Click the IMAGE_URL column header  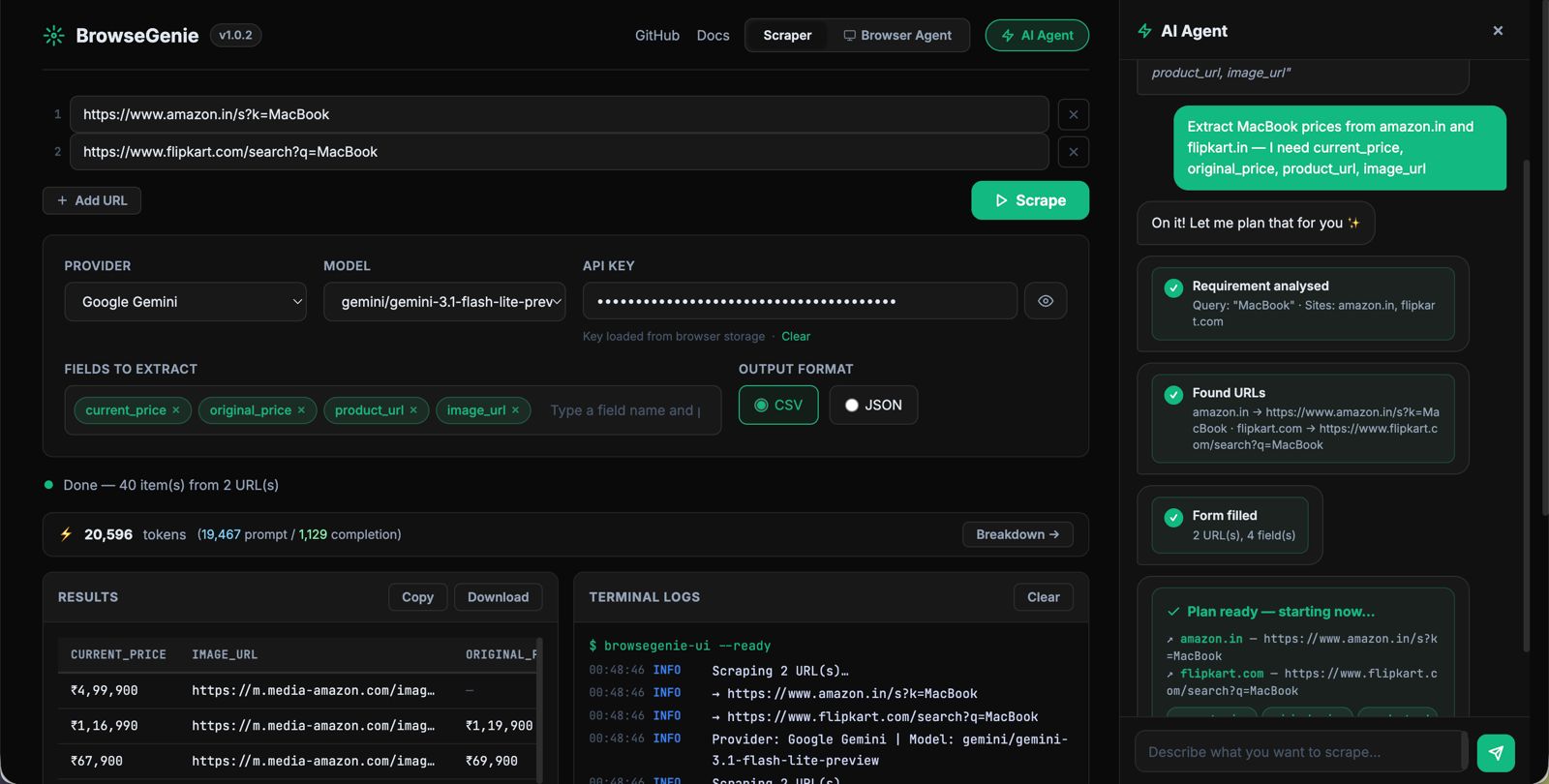point(225,655)
